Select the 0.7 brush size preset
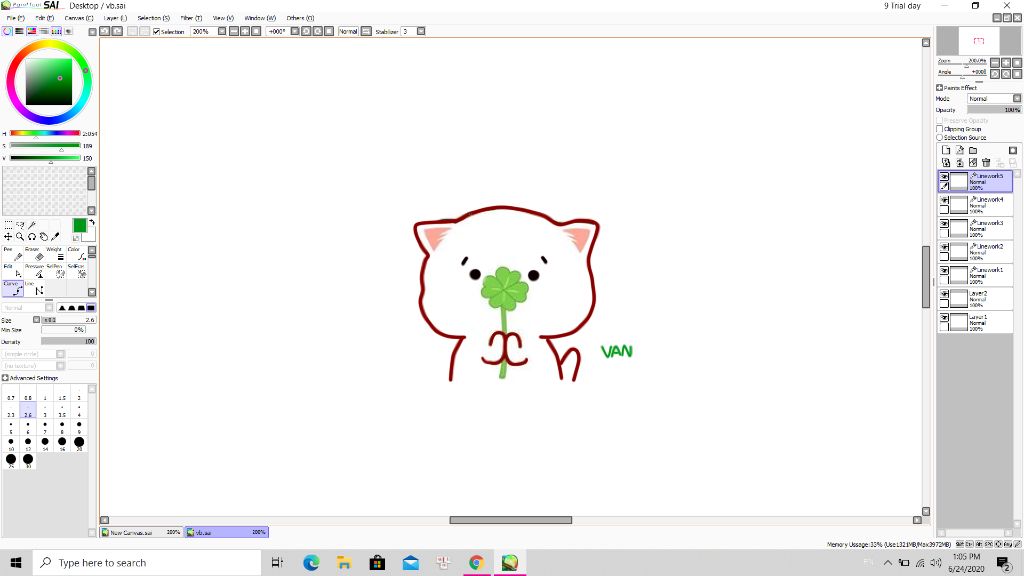1024x576 pixels. click(11, 394)
